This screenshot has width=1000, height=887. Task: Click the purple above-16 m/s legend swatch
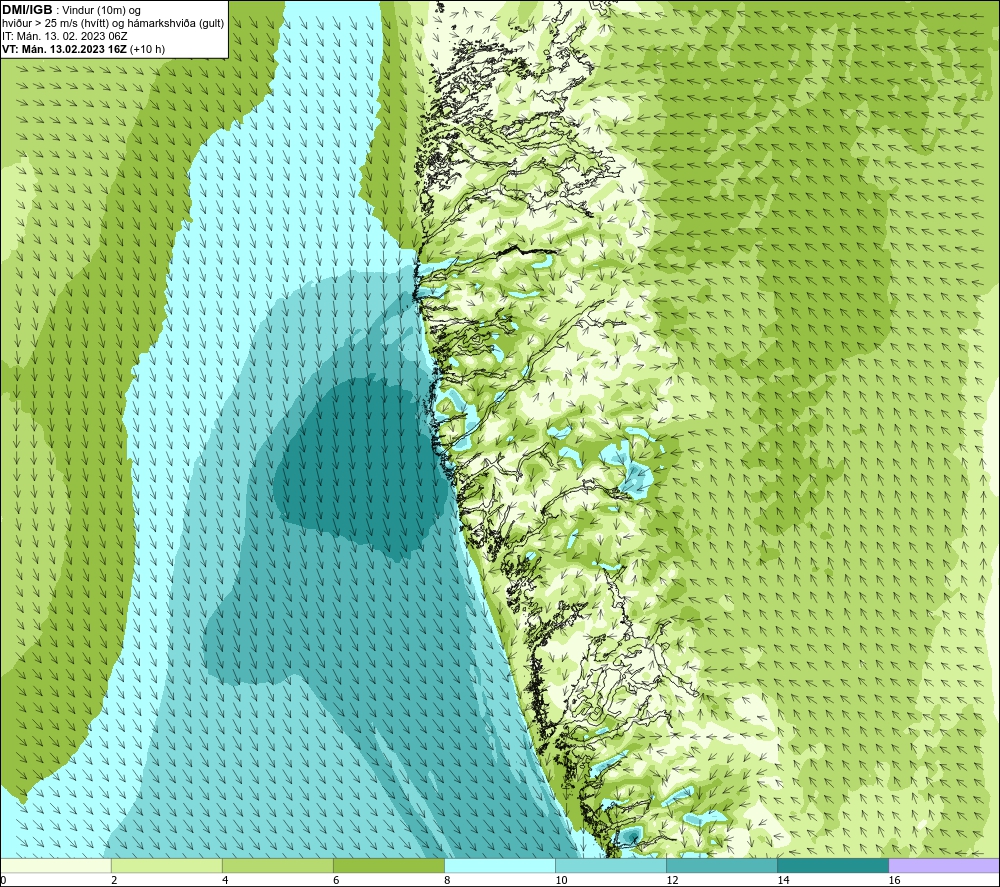(944, 865)
